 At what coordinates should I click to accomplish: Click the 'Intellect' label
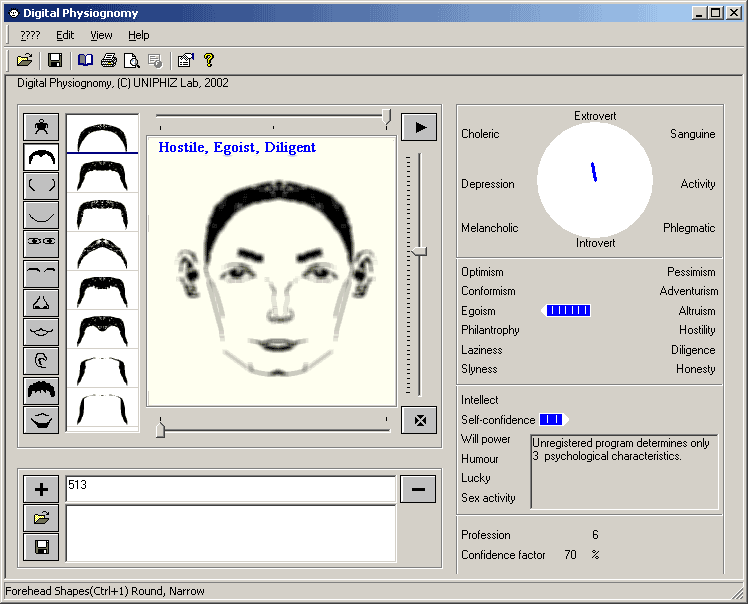(x=479, y=400)
